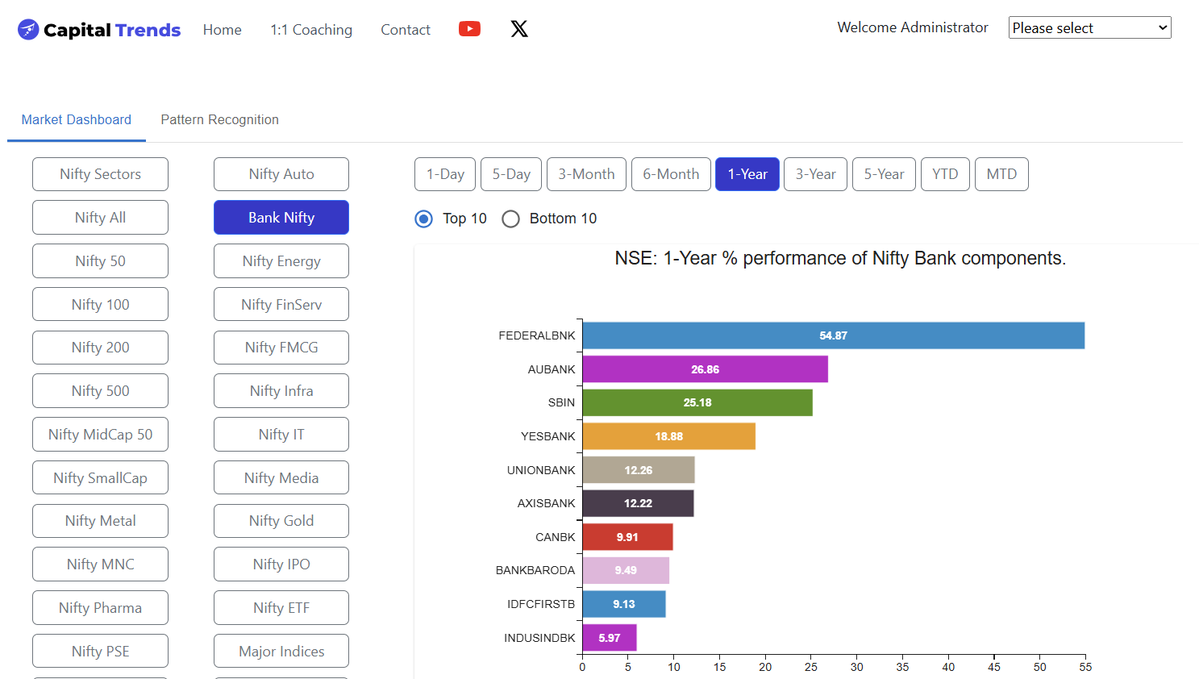The image size is (1199, 679).
Task: Show Nifty FinServ components
Action: click(x=281, y=304)
